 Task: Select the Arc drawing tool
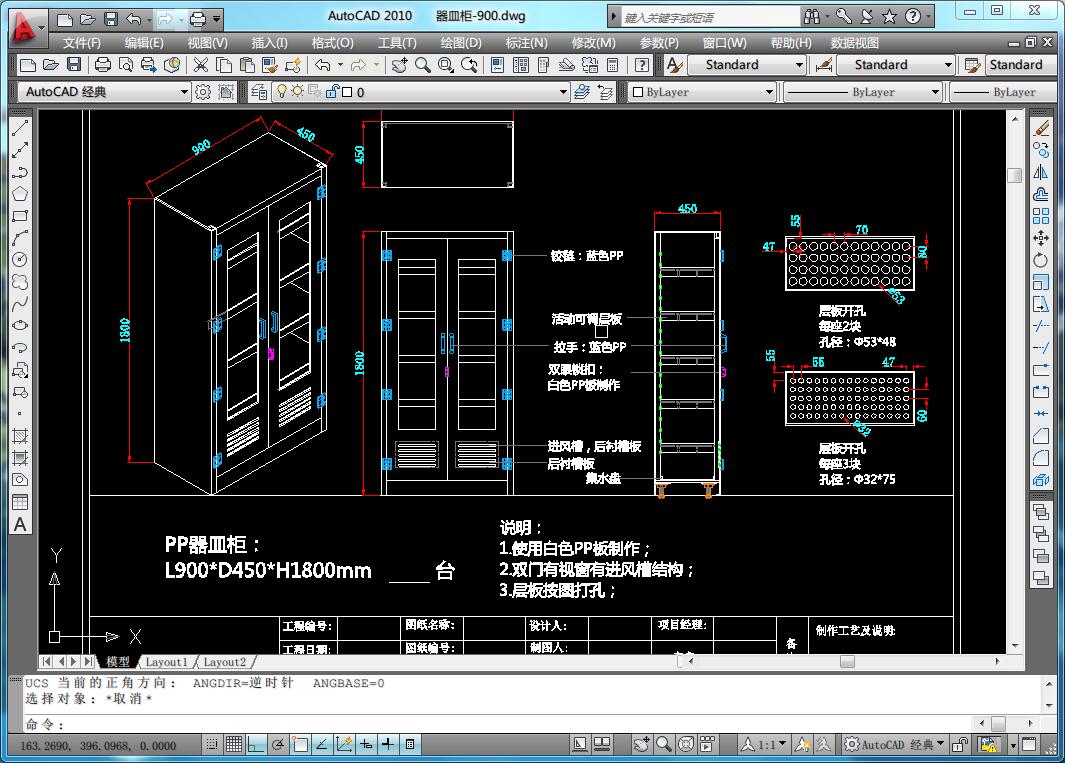pos(20,238)
